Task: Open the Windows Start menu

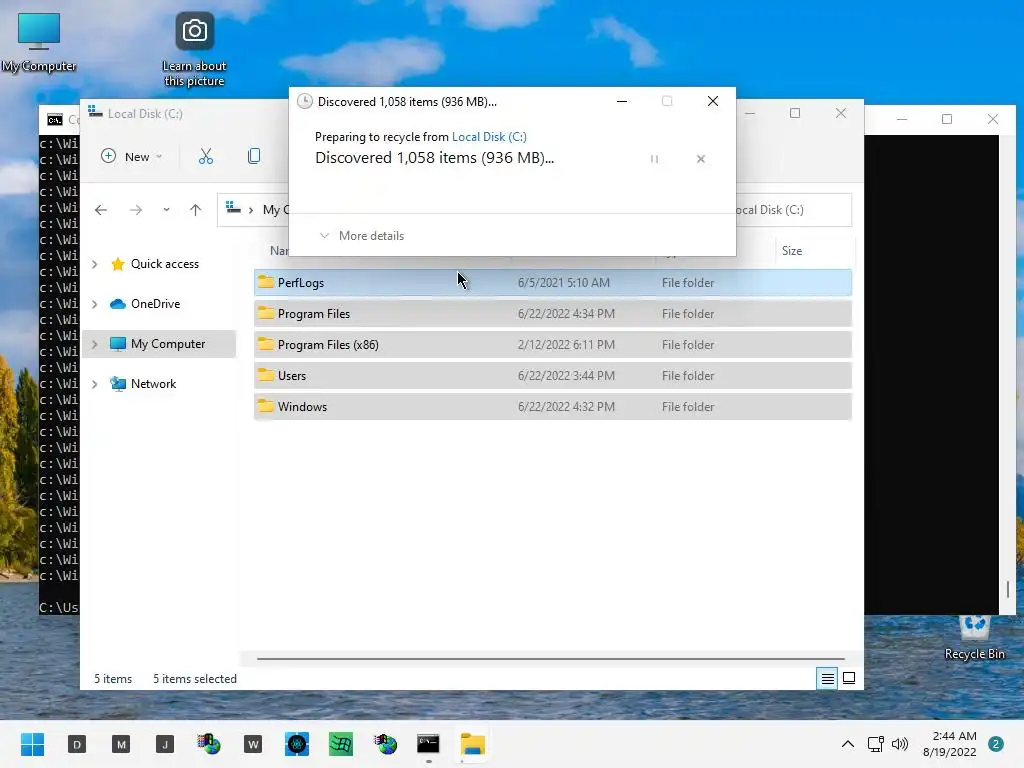Action: coord(33,744)
